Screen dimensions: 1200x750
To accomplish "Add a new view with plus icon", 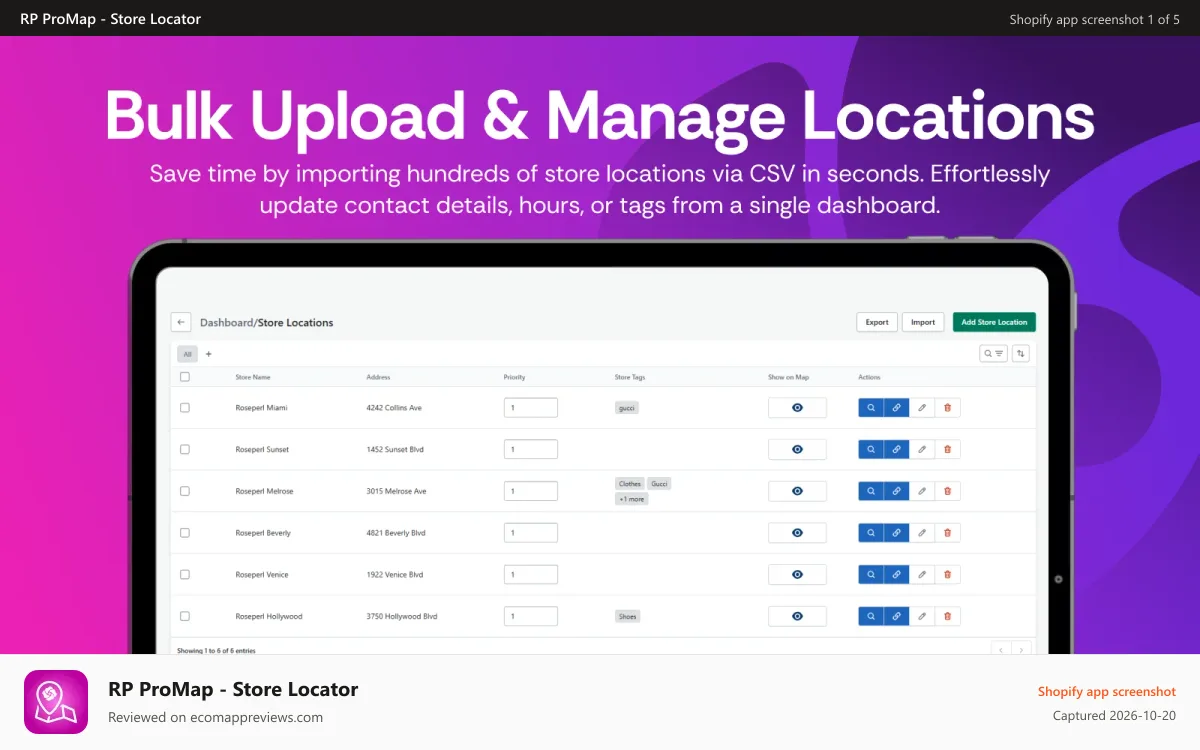I will tap(208, 354).
